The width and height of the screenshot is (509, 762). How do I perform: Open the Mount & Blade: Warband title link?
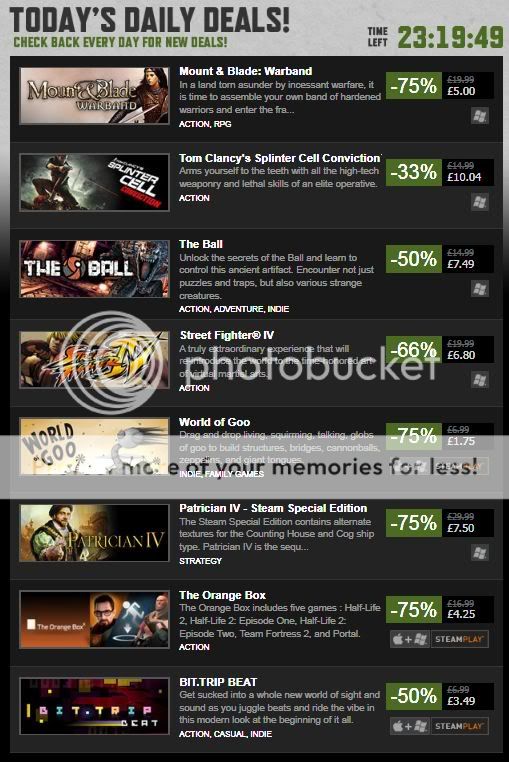tap(246, 71)
